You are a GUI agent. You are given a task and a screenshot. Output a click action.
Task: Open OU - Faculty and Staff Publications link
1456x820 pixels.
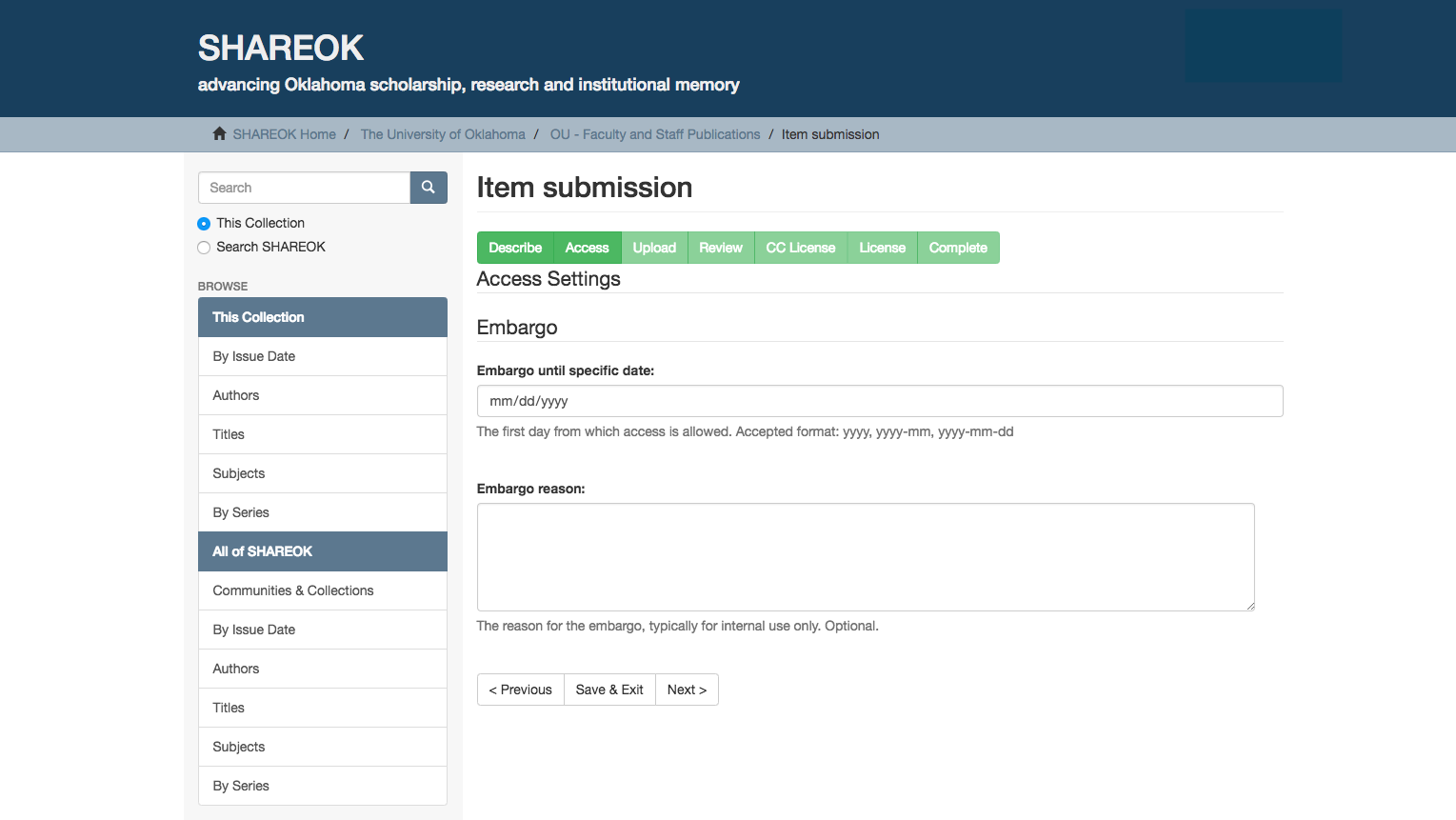point(655,134)
